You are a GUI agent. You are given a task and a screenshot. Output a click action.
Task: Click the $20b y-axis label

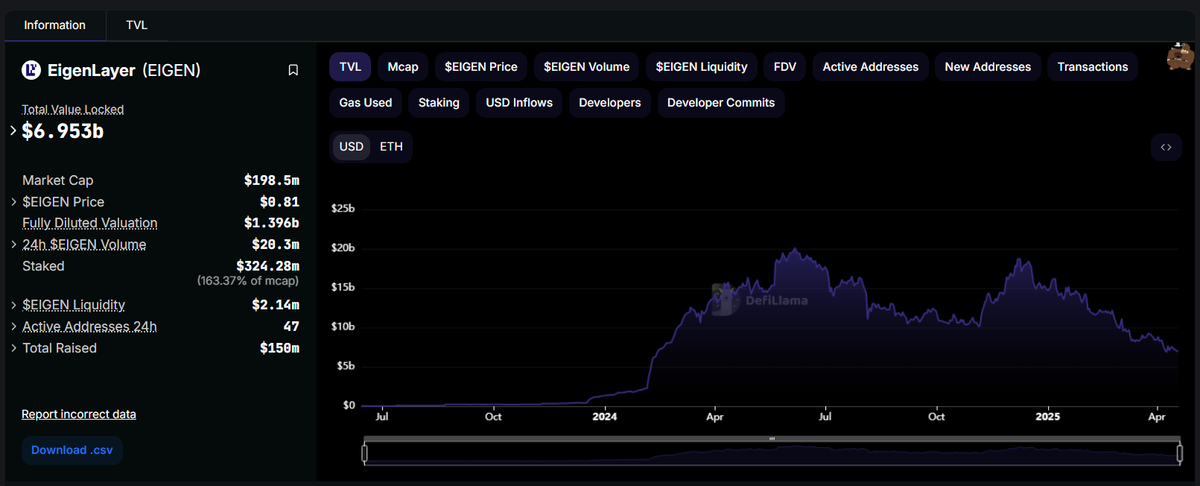343,248
